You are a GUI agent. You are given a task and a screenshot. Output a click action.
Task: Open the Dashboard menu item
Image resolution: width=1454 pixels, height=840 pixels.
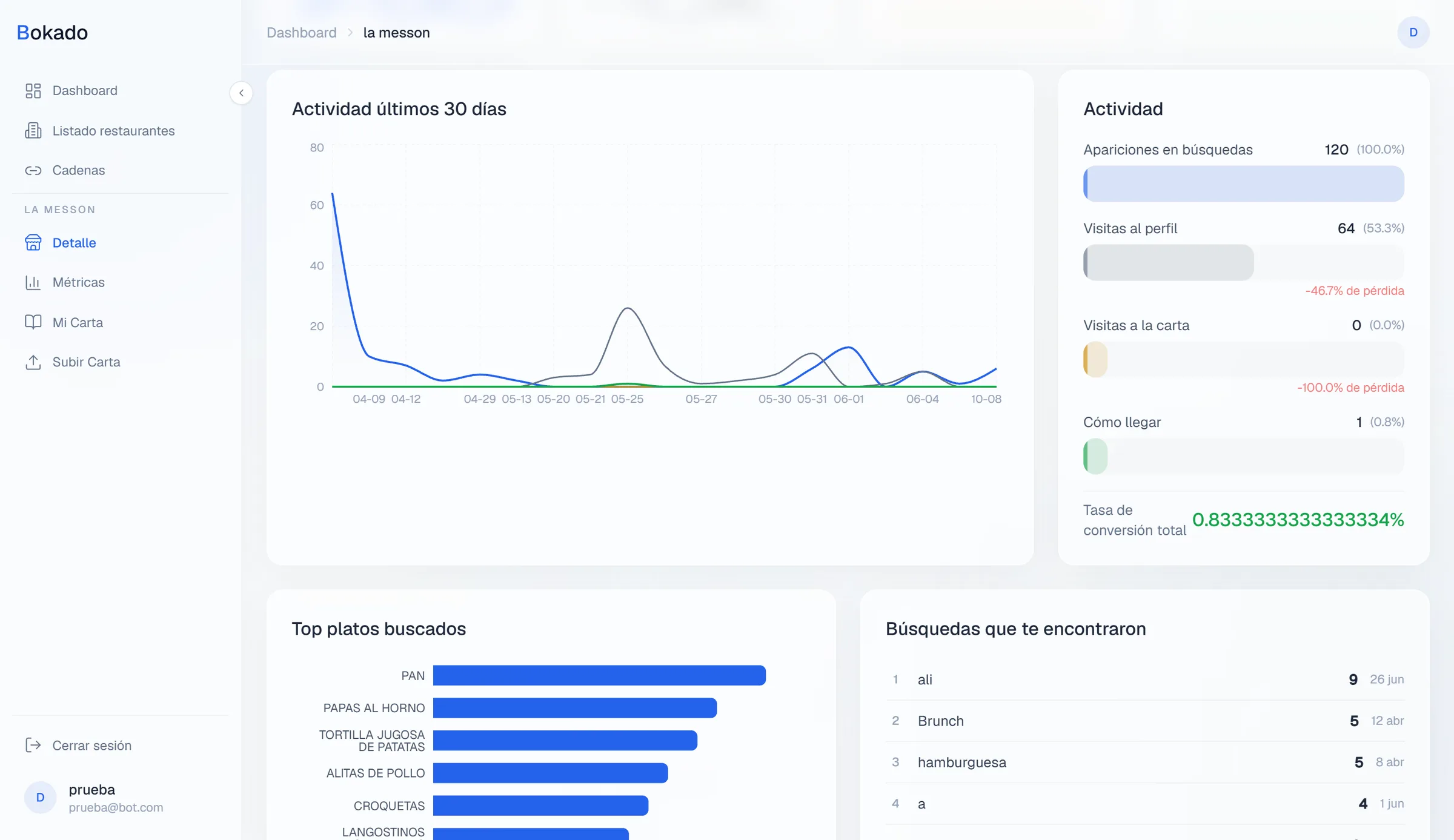coord(121,91)
